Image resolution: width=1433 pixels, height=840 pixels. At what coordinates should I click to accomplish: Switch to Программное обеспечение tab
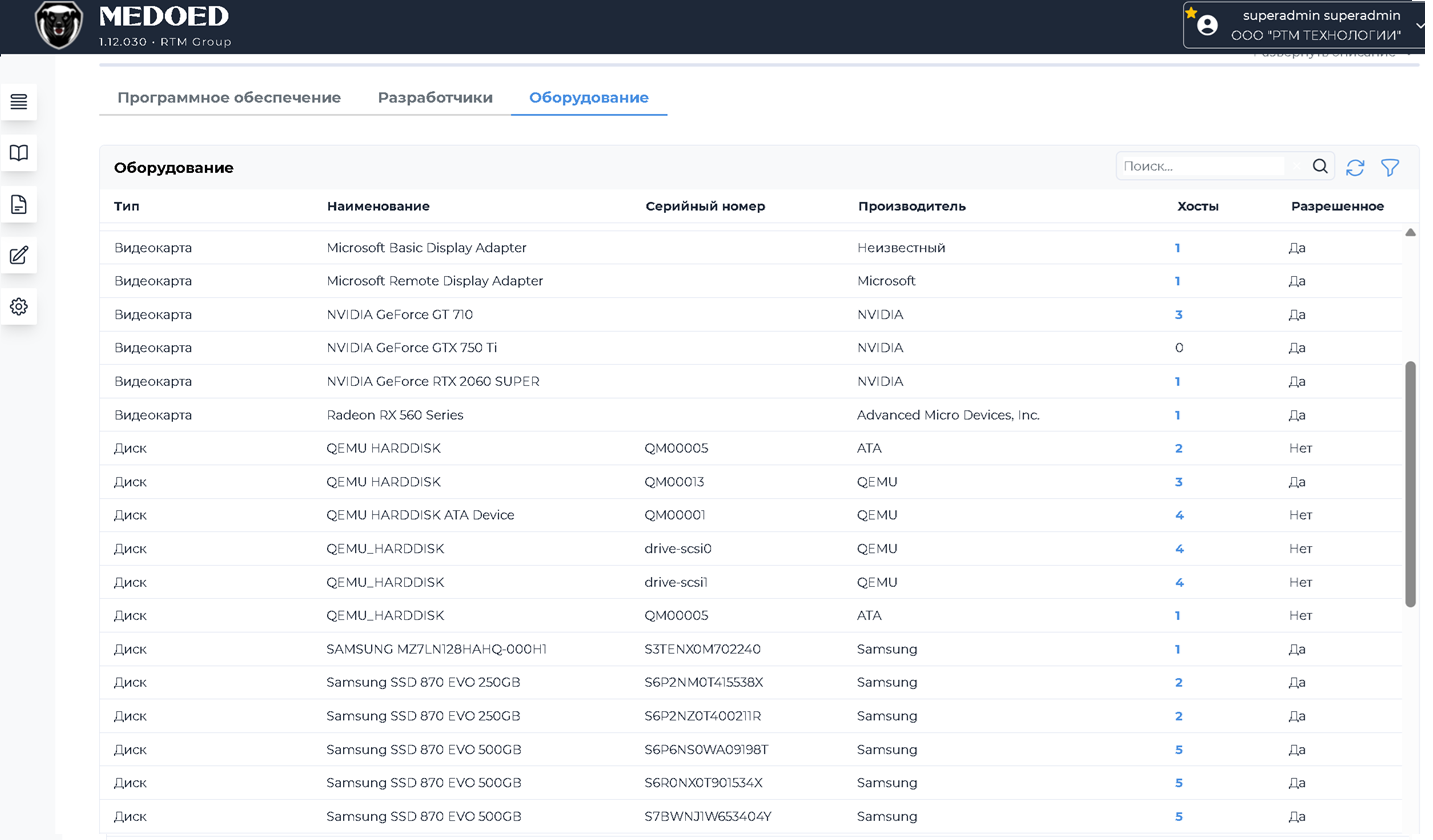pyautogui.click(x=229, y=98)
